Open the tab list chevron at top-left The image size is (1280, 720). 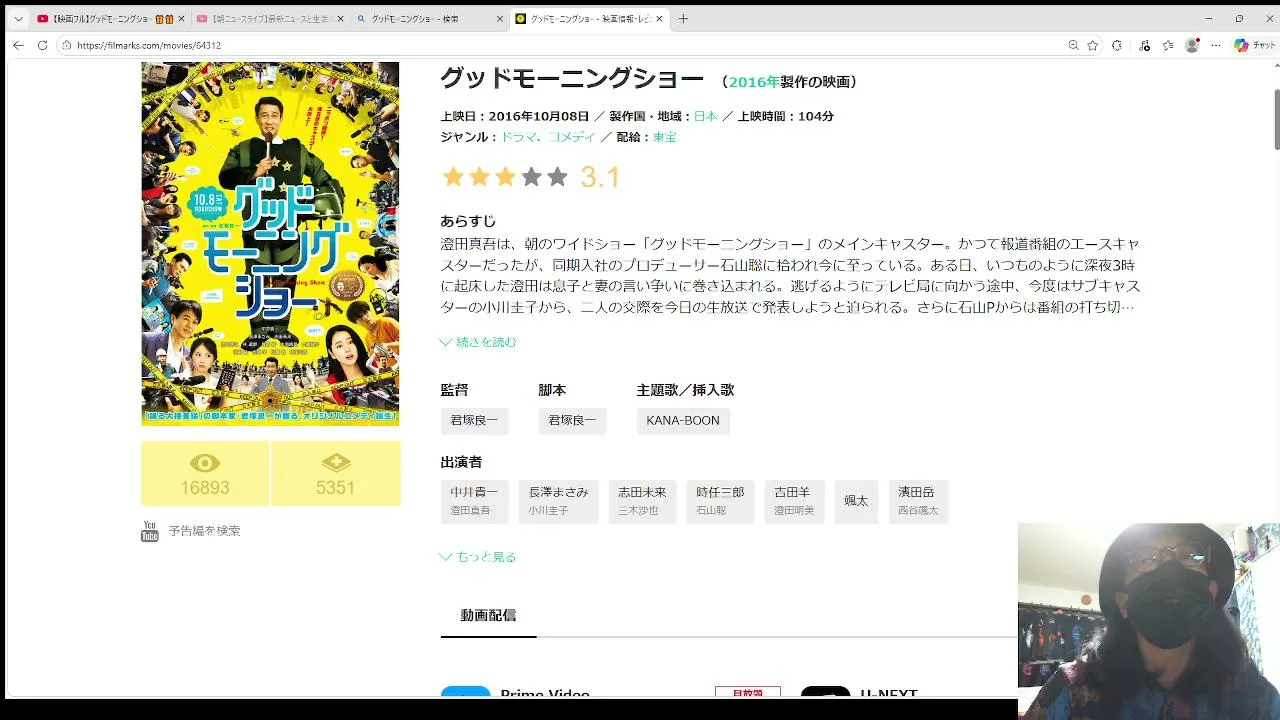coord(18,18)
